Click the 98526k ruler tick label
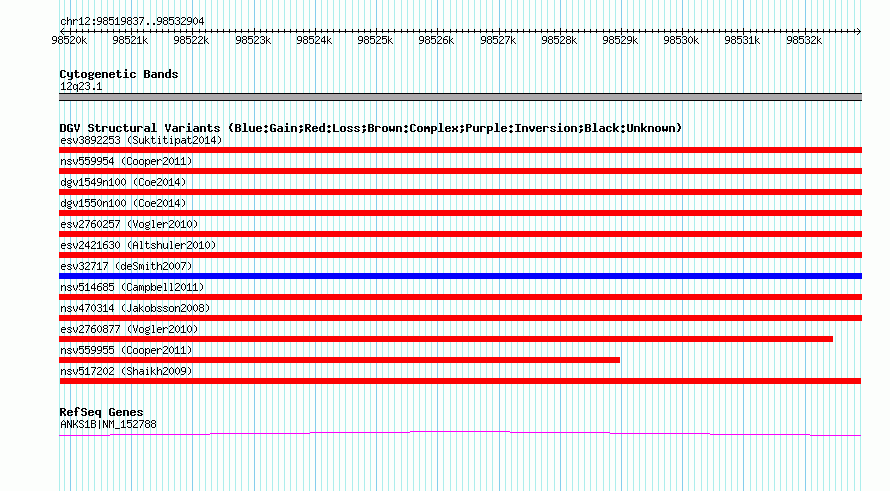Screen dimensions: 890x491 (436, 40)
